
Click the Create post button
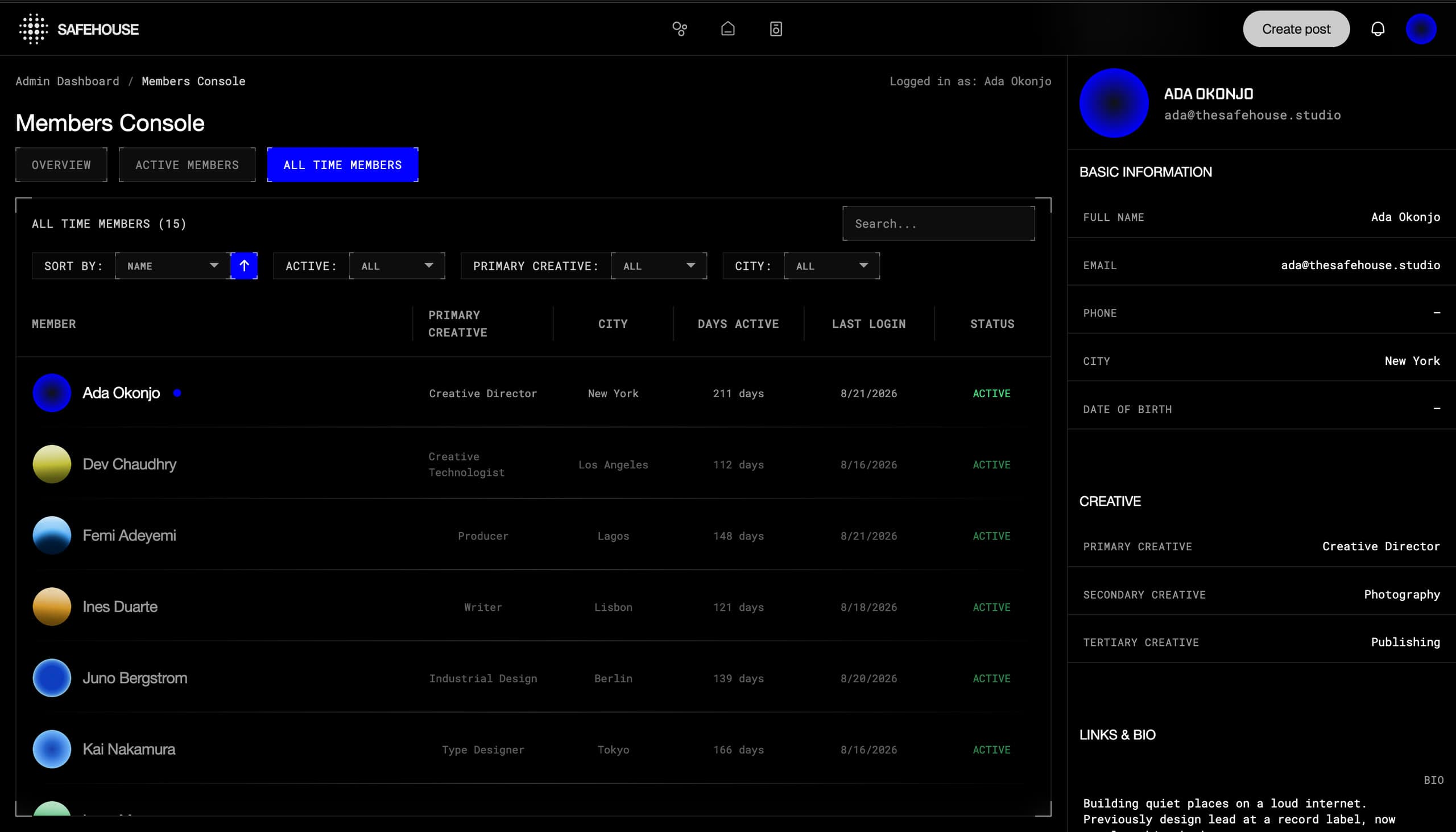point(1296,28)
